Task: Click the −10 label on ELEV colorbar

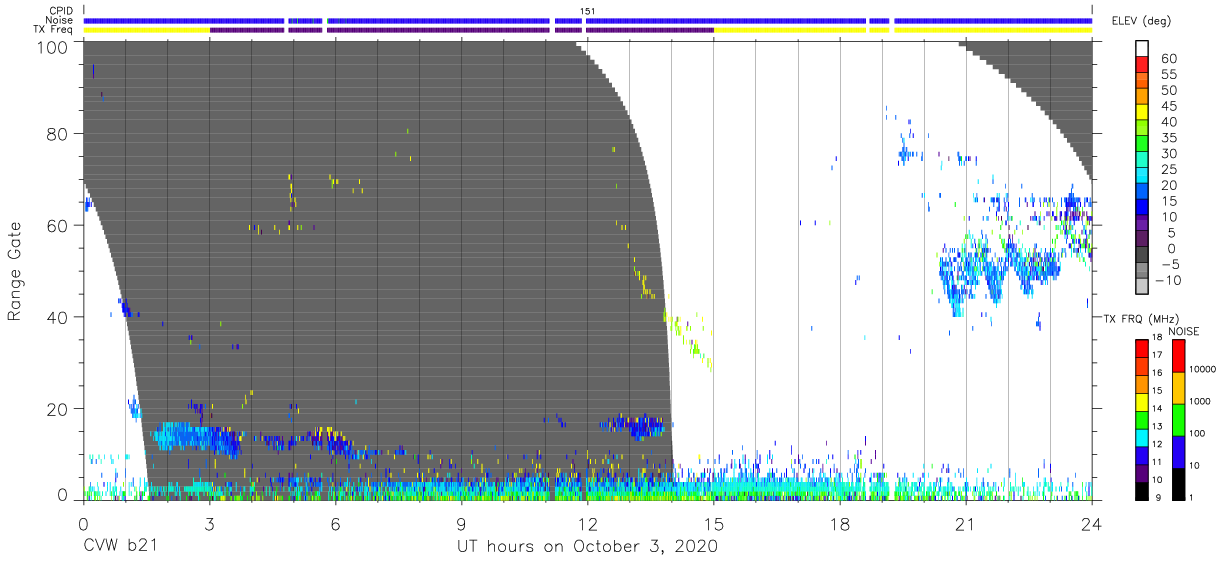Action: [x=1171, y=280]
